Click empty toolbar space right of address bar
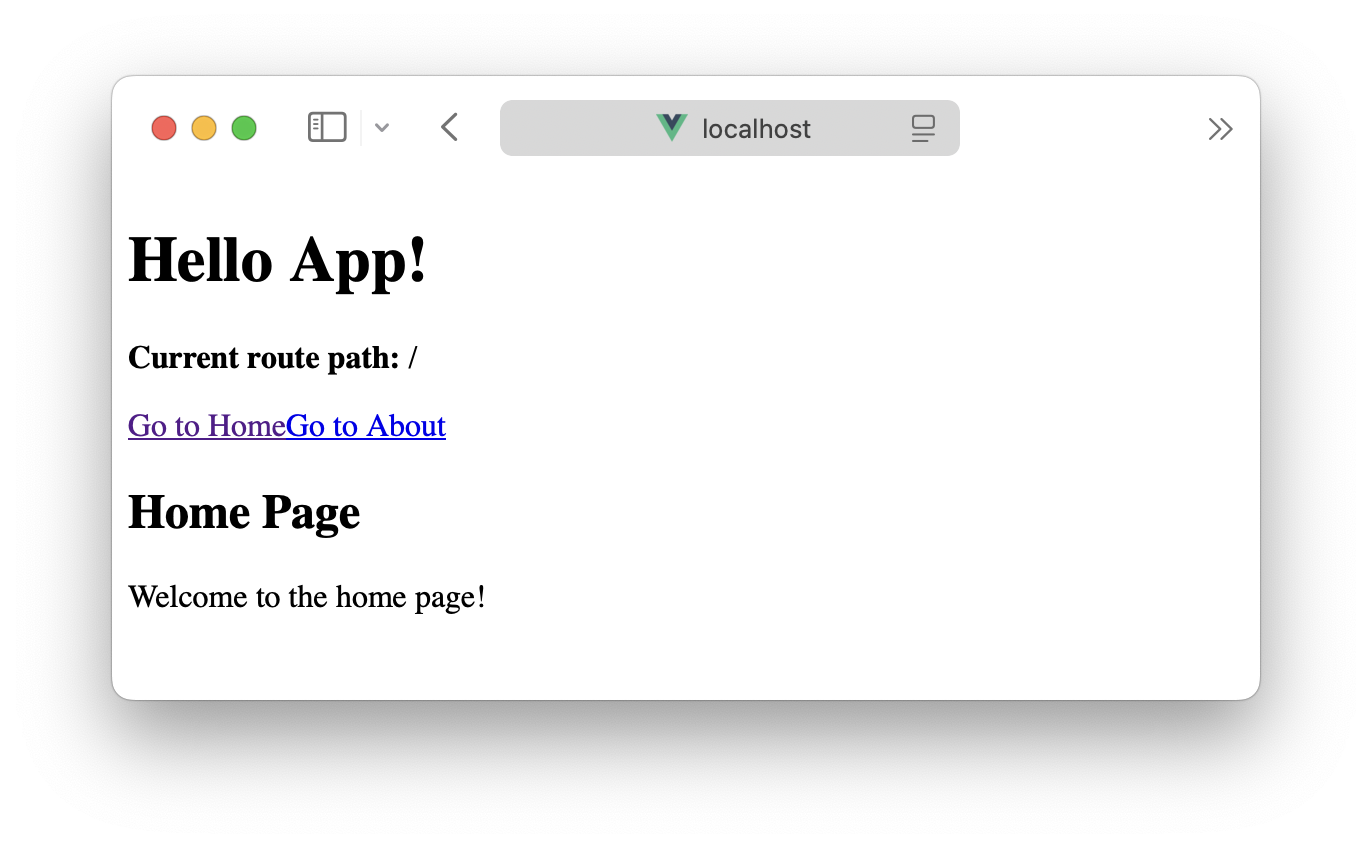Screen dimensions: 1372x848 [x=1080, y=128]
